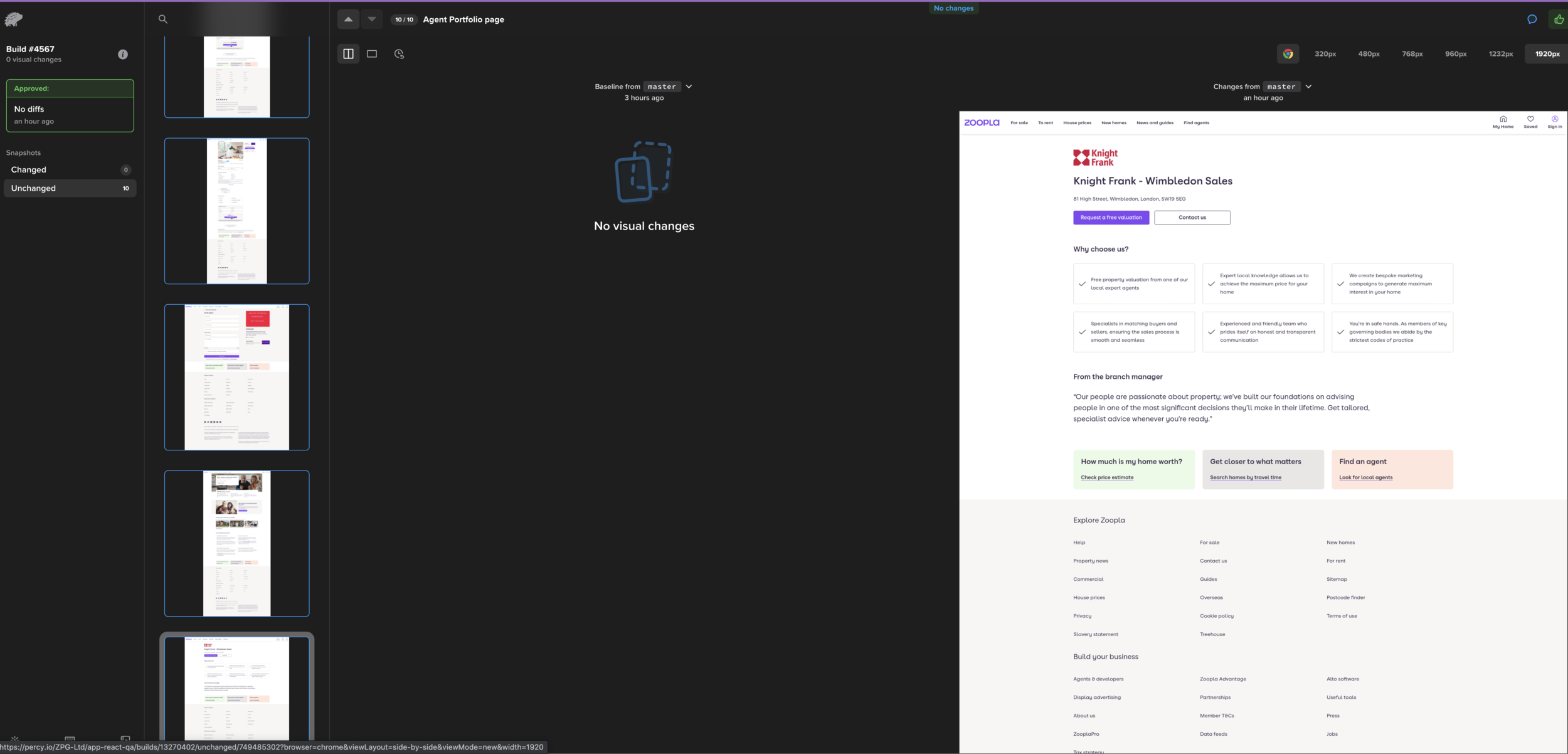Go to next snapshot with down arrow
Viewport: 1568px width, 754px height.
pyautogui.click(x=372, y=19)
